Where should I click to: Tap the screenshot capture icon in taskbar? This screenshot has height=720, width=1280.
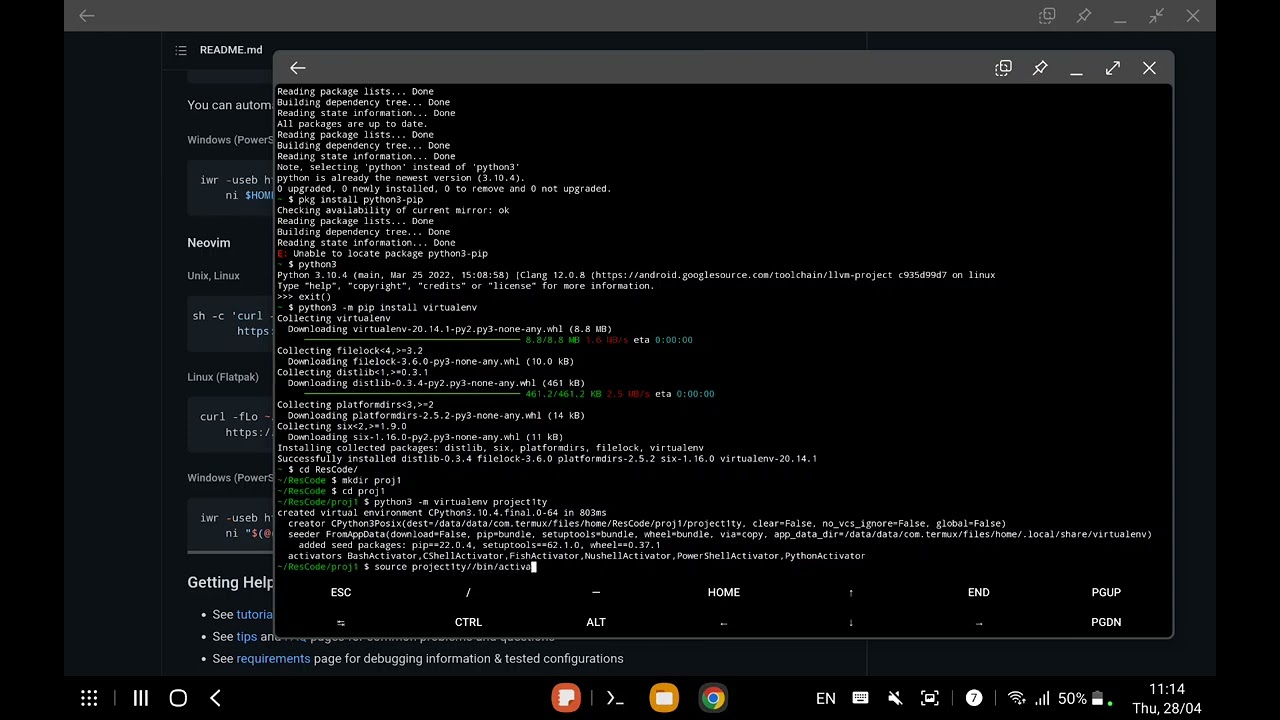point(930,698)
